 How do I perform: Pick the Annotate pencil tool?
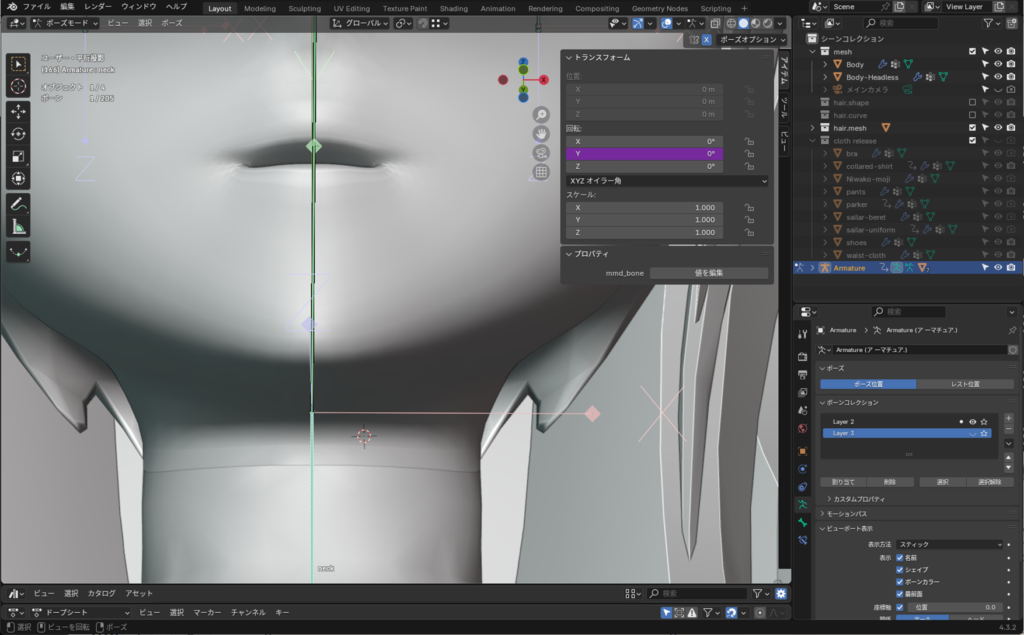pos(18,204)
